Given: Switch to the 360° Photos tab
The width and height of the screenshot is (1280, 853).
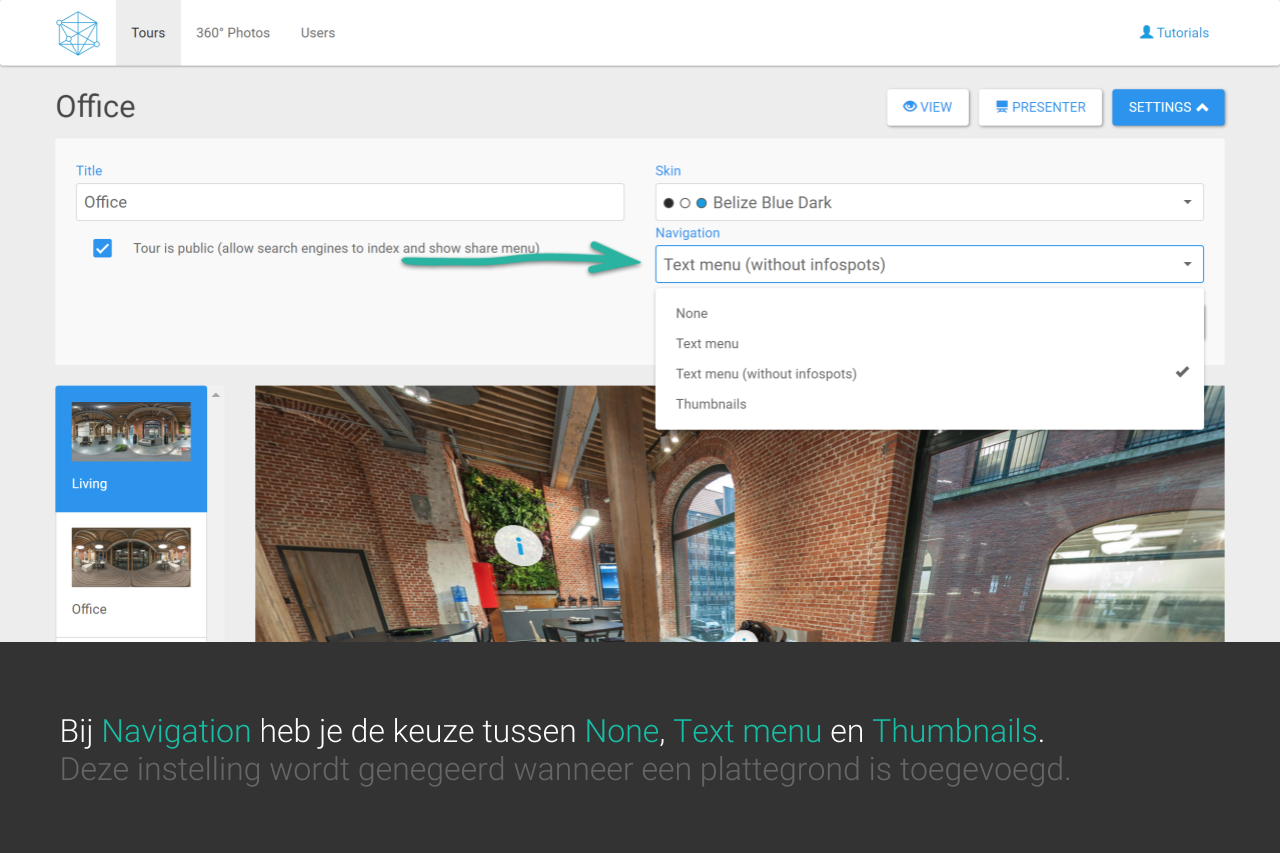Looking at the screenshot, I should (x=233, y=33).
